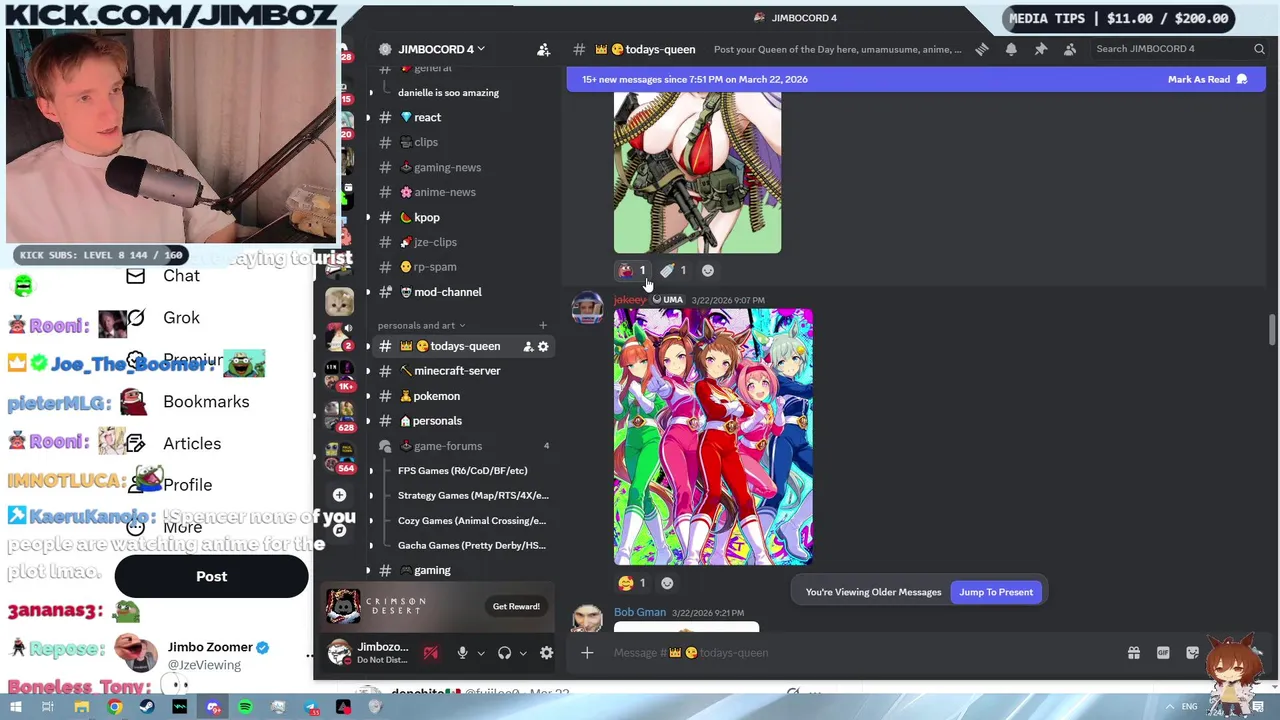The image size is (1280, 720).
Task: Toggle reaction under the uma rangers image
Action: click(x=632, y=583)
